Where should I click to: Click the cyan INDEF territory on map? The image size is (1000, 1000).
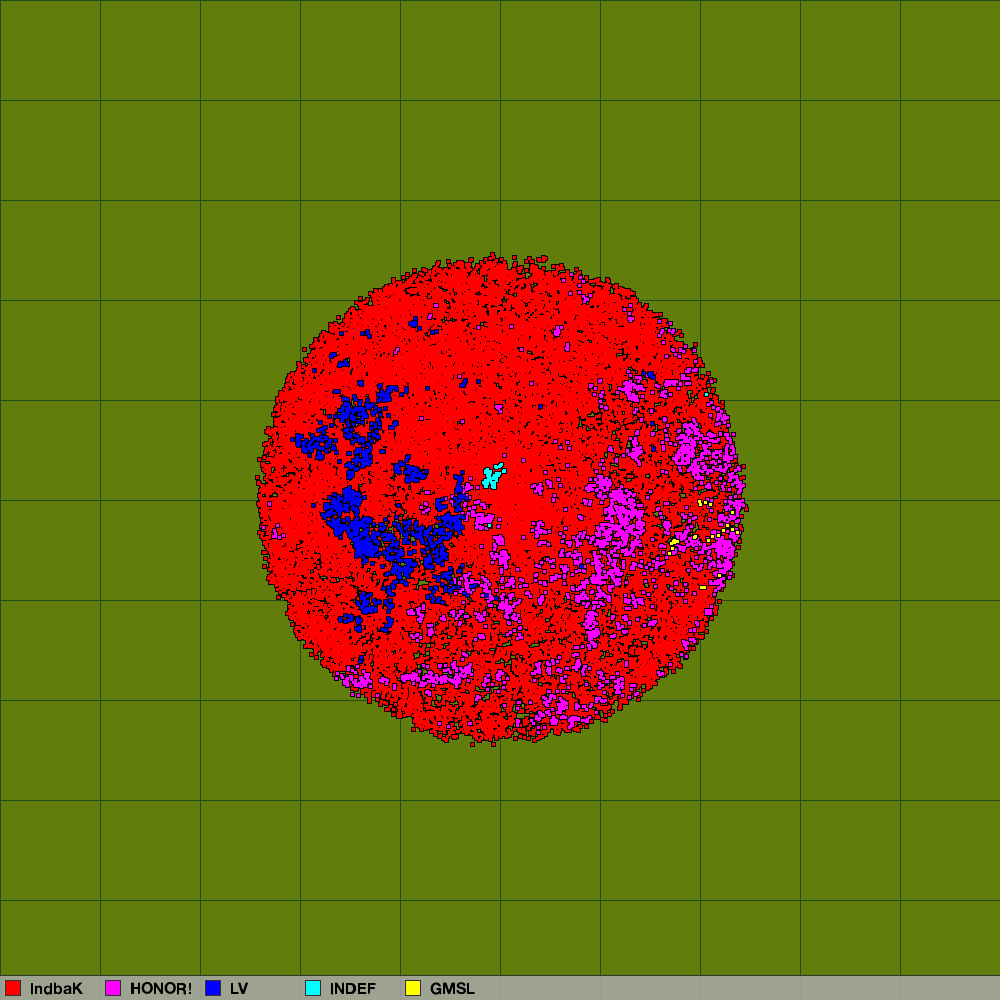(492, 476)
